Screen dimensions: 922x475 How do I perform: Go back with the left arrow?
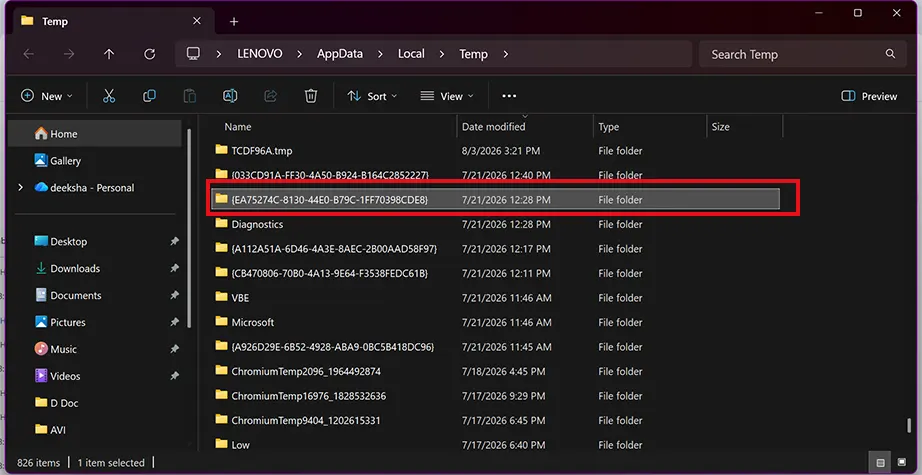28,54
